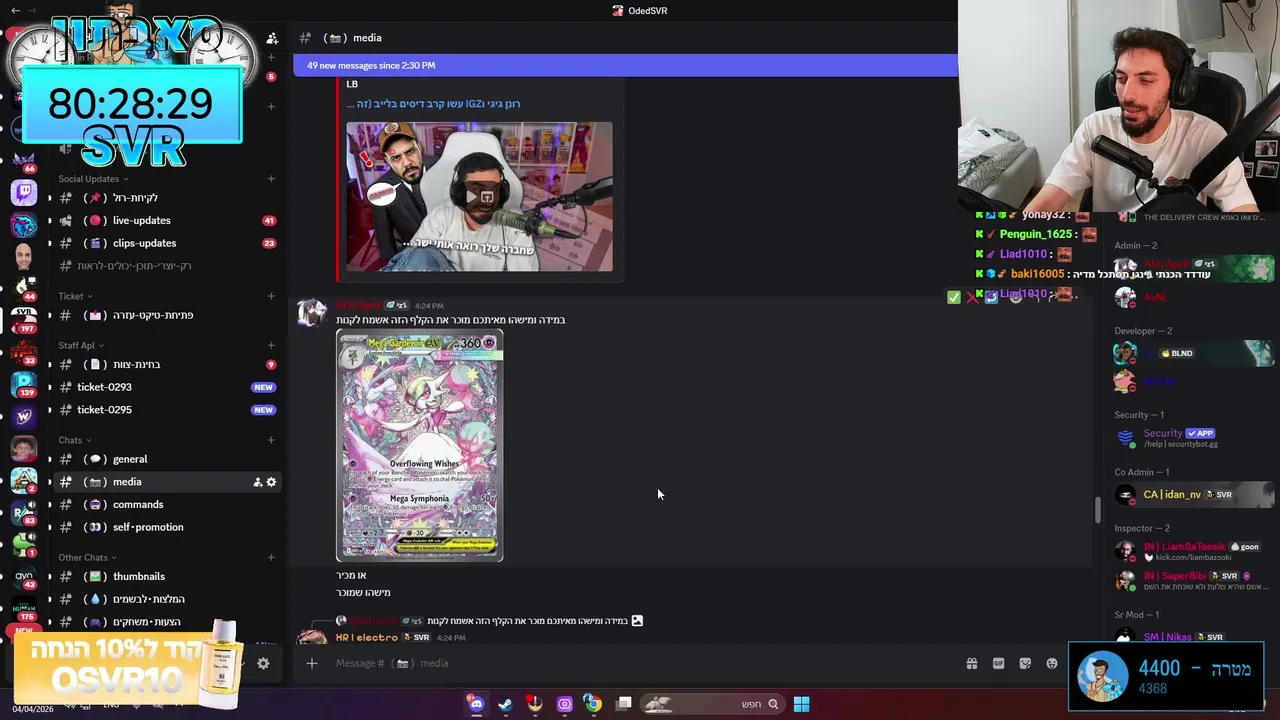Open edit channel gear for media
This screenshot has width=1280, height=720.
click(271, 482)
